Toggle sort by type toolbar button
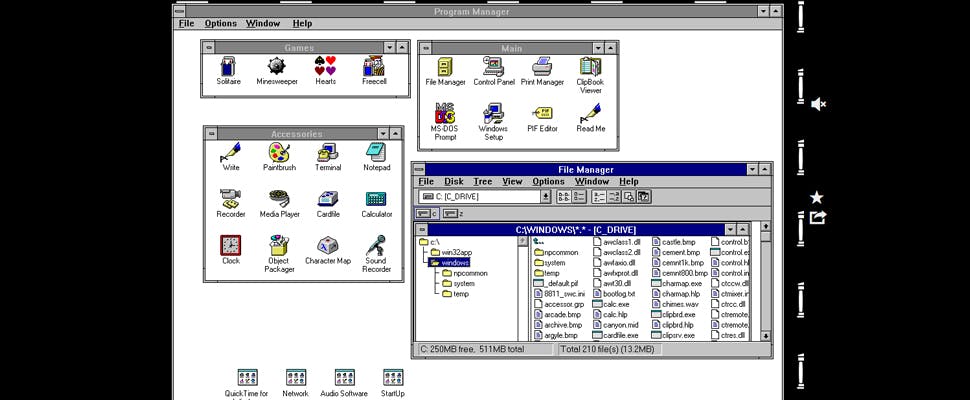Screen dimensions: 970x400 (614, 197)
